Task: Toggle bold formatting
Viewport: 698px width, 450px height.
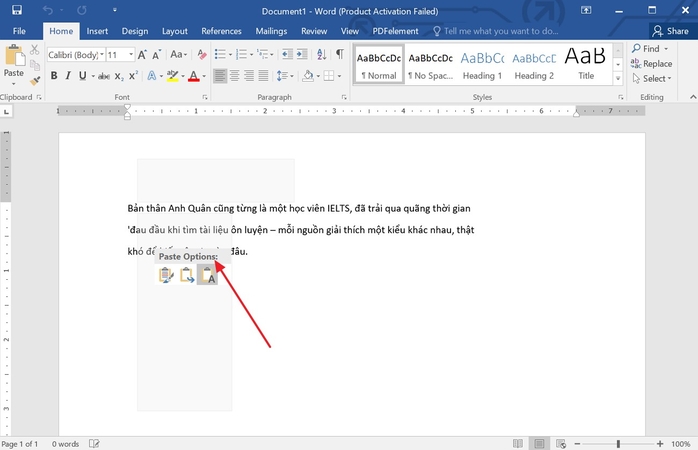Action: 54,76
